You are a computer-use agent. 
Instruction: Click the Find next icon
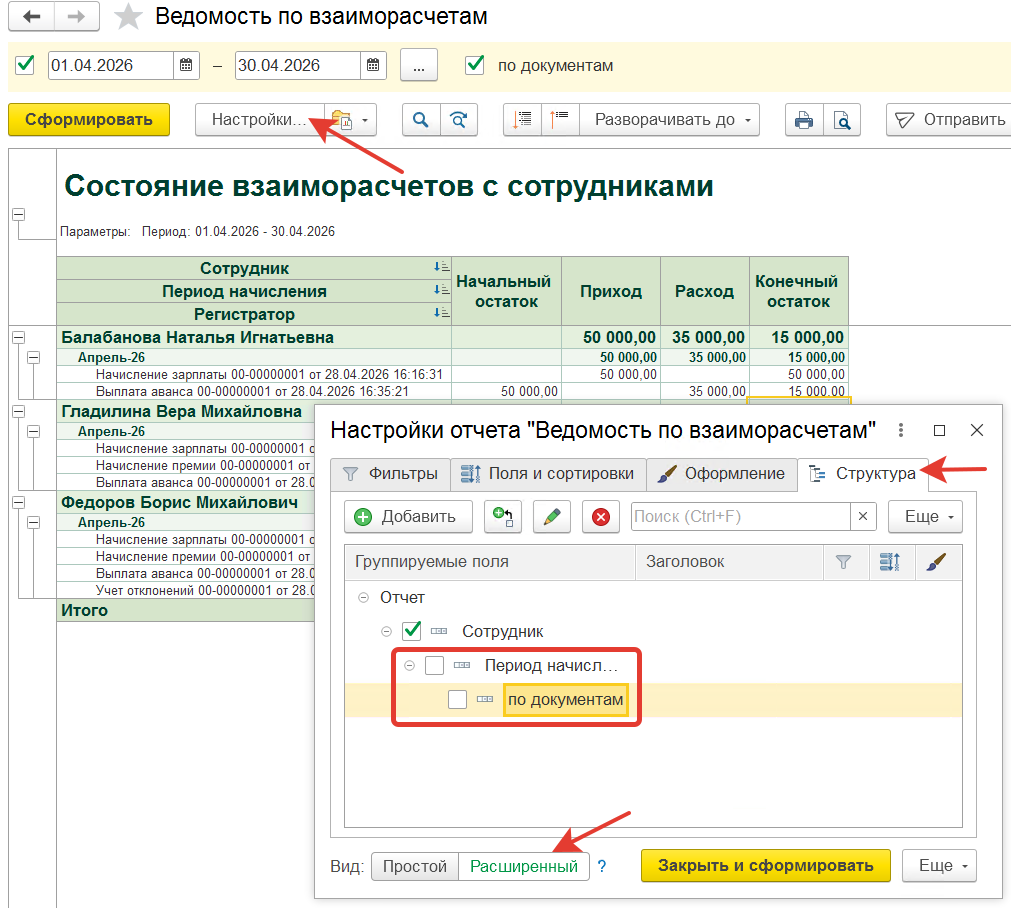(458, 120)
